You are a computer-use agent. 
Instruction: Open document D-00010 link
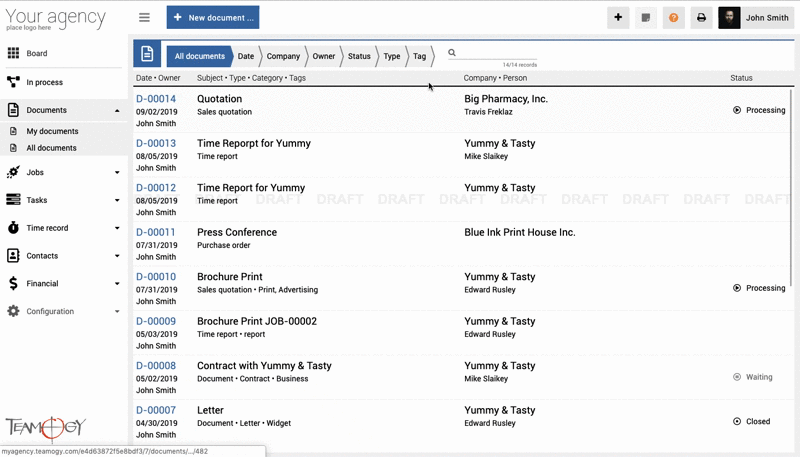pyautogui.click(x=156, y=276)
